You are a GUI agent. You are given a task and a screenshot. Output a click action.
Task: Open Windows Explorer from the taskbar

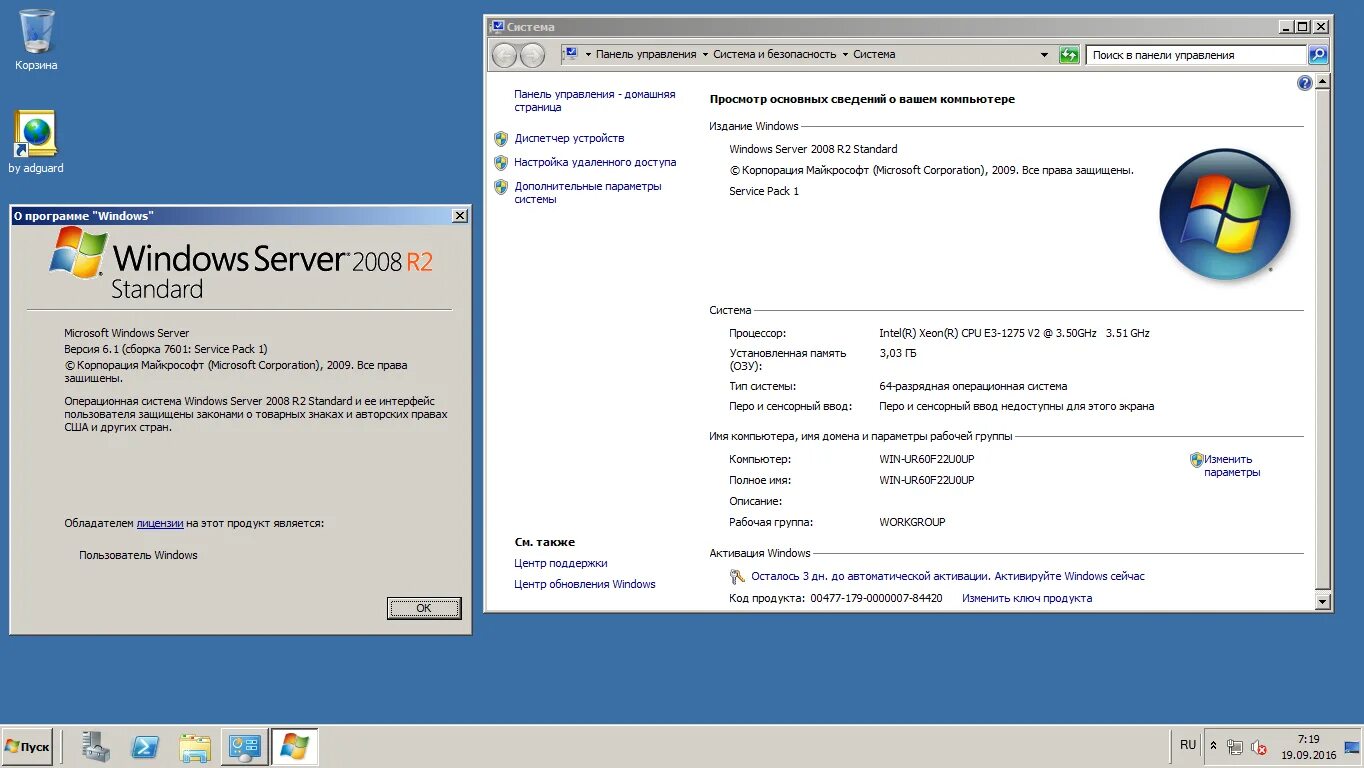click(195, 747)
